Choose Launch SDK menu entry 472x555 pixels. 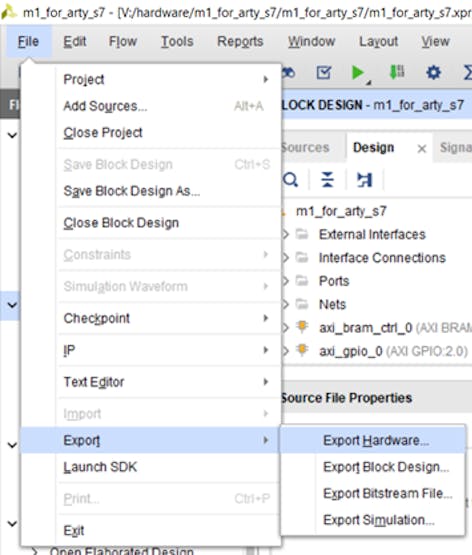coord(100,467)
